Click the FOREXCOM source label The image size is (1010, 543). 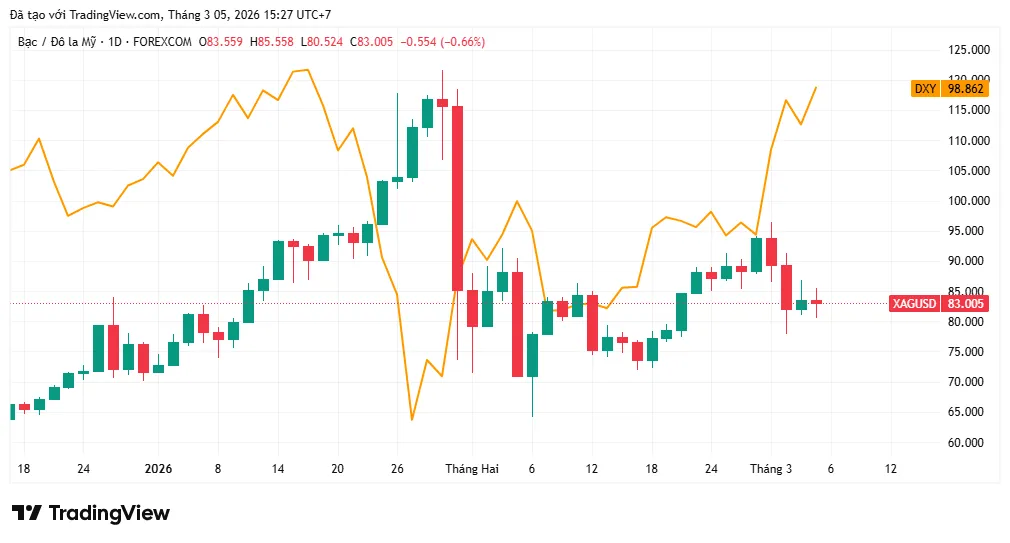pyautogui.click(x=162, y=42)
